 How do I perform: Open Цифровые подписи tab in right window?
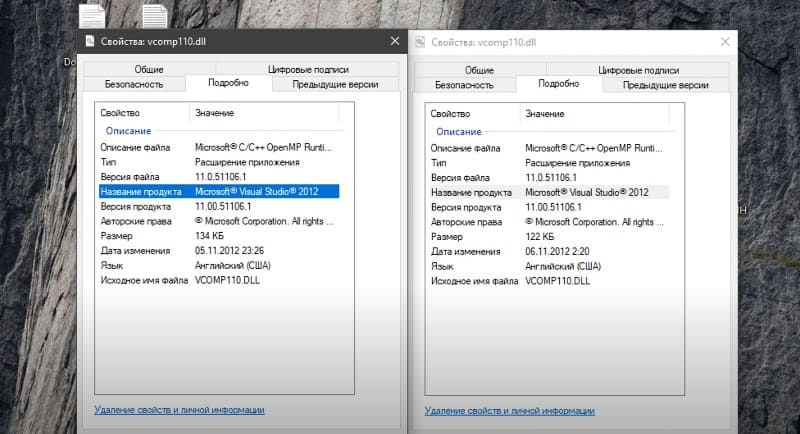[638, 70]
